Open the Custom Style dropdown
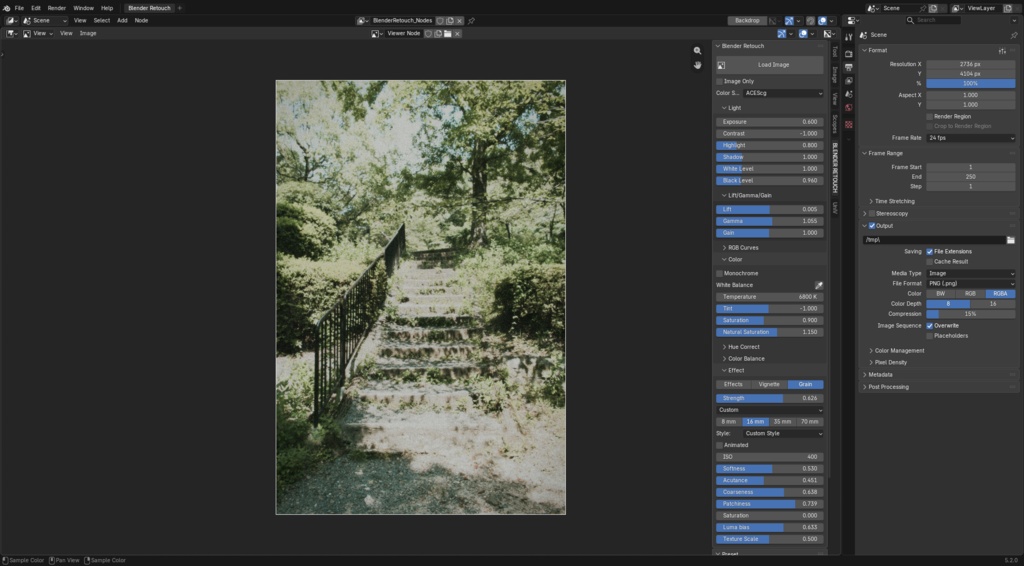Image resolution: width=1024 pixels, height=566 pixels. pyautogui.click(x=783, y=433)
